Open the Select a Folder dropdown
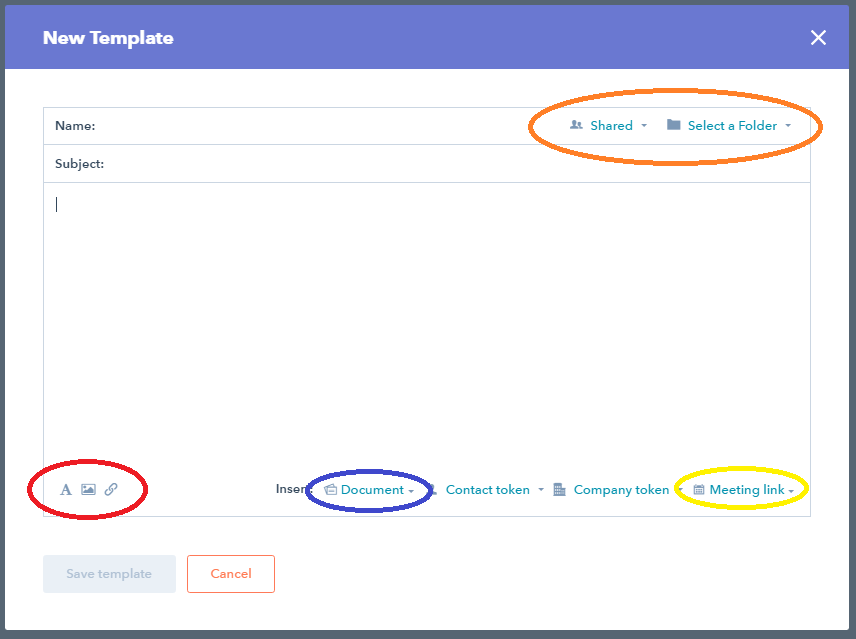 pos(729,126)
